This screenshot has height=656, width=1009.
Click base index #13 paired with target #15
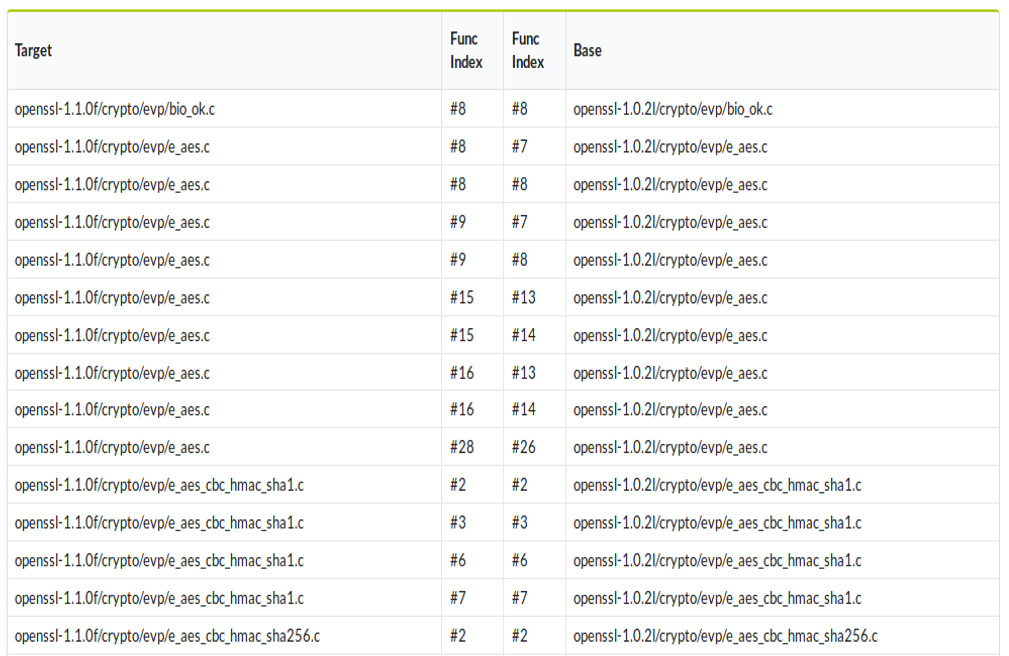(524, 298)
